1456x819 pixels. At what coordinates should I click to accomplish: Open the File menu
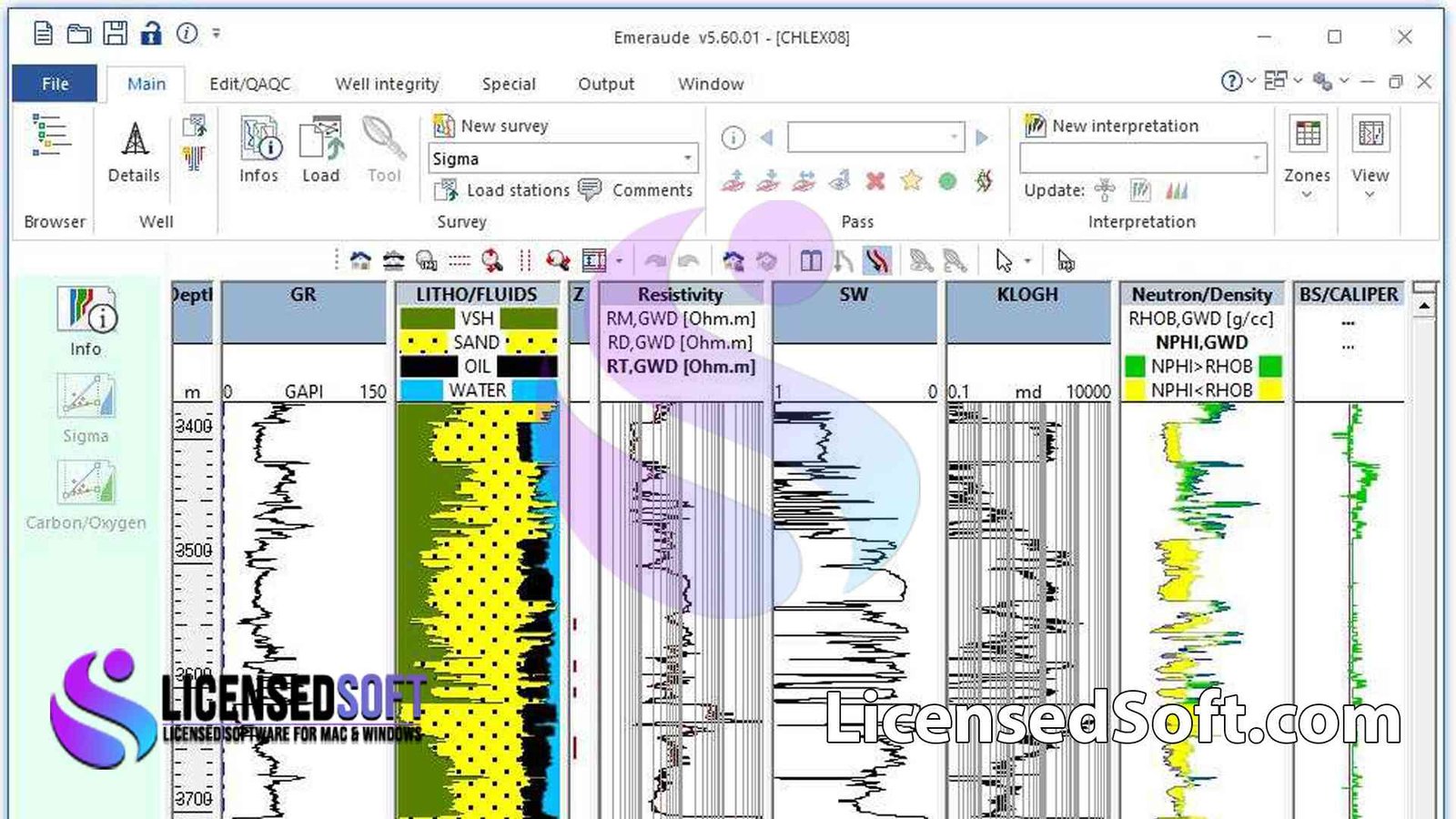[55, 84]
